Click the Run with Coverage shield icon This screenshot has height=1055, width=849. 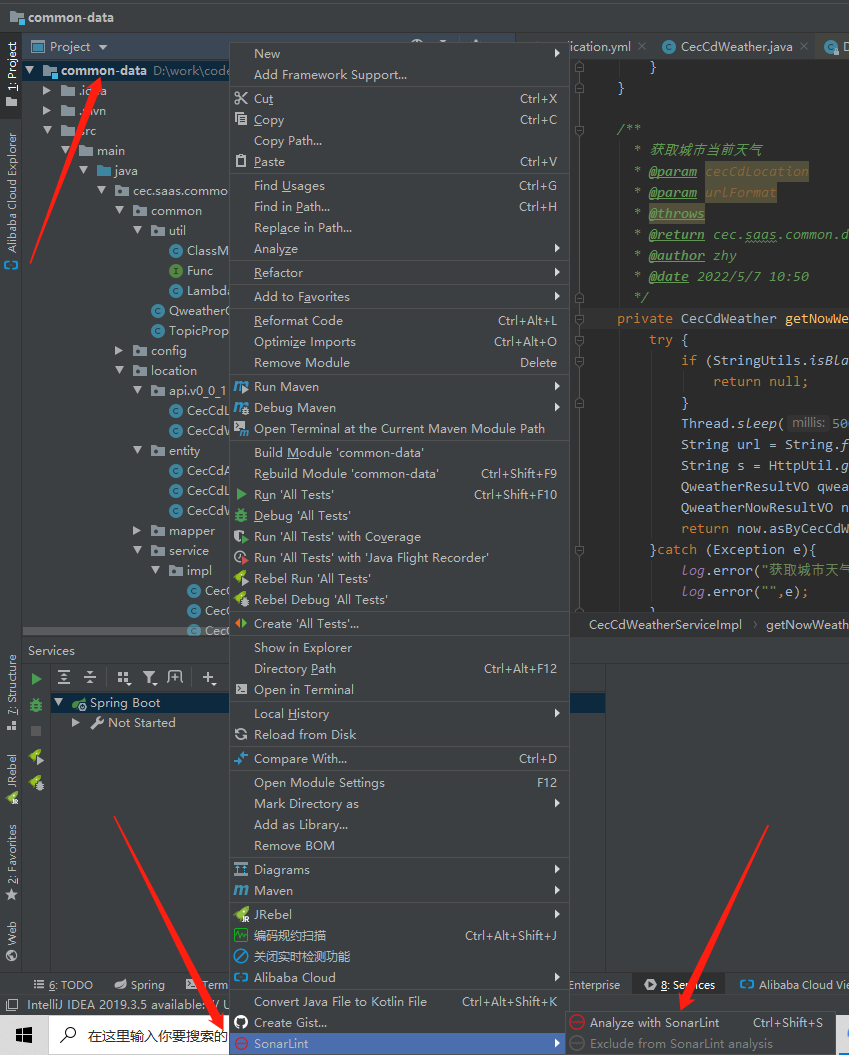(241, 537)
